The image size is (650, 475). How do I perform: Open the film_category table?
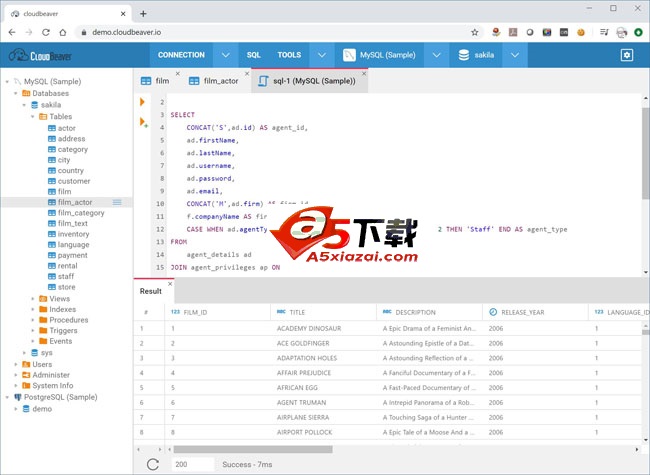tap(81, 213)
